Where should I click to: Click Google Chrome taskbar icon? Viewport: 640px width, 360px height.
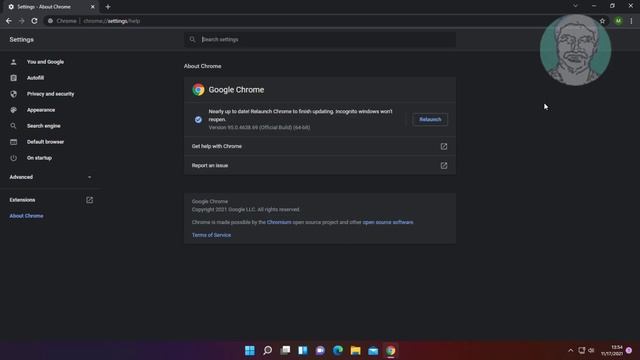coord(391,350)
